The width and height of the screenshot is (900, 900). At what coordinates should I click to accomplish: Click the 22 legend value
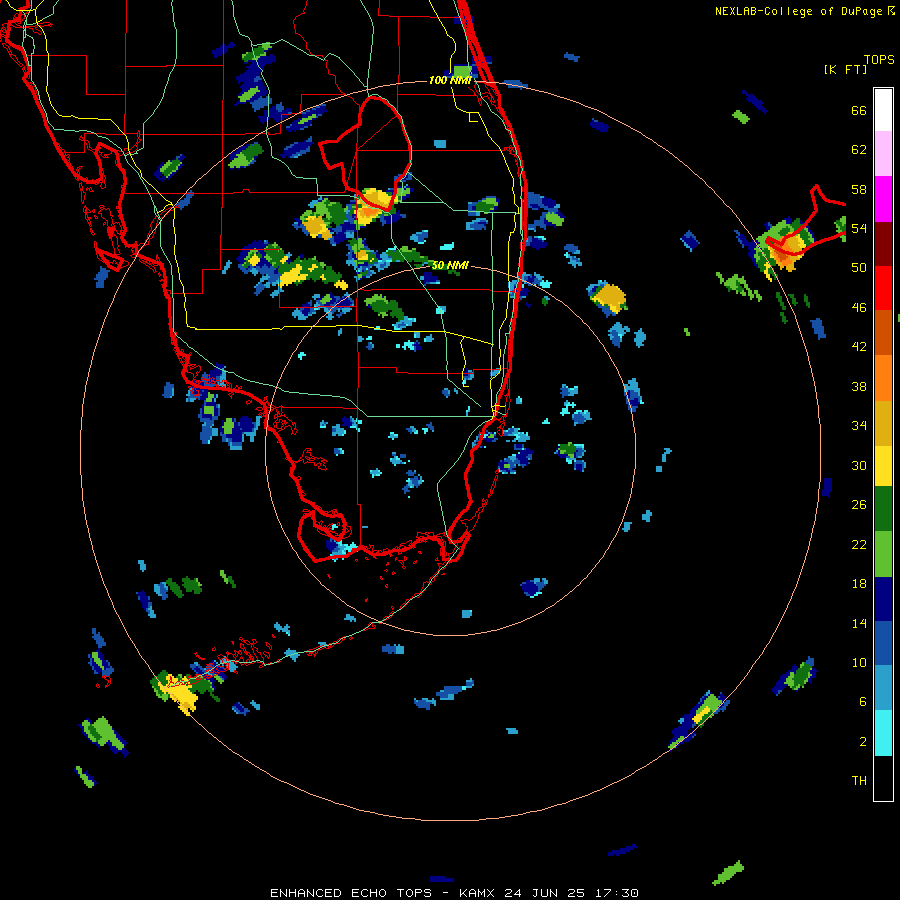pyautogui.click(x=859, y=544)
